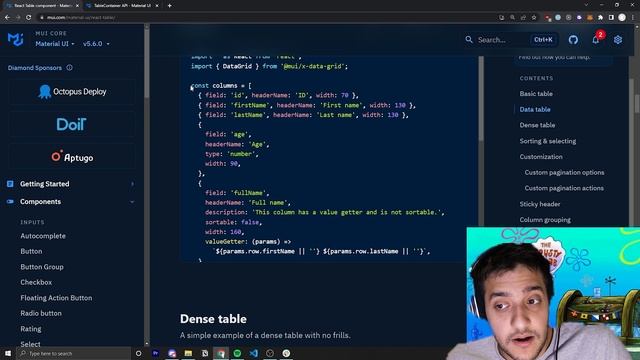640x360 pixels.
Task: Close the React Table component tab
Action: (77, 6)
